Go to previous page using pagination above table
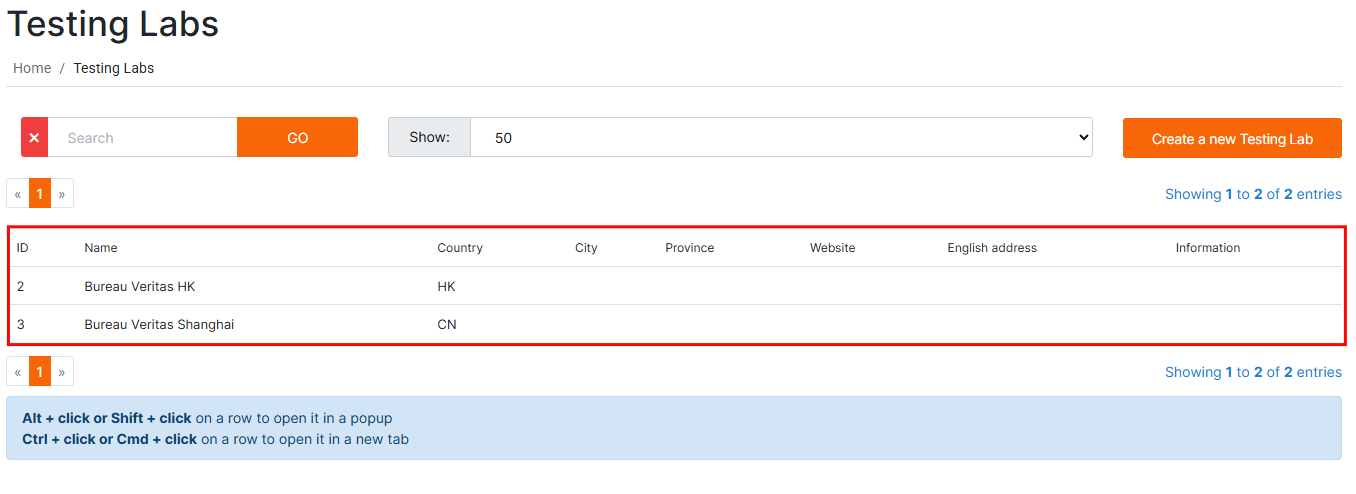 pyautogui.click(x=18, y=194)
